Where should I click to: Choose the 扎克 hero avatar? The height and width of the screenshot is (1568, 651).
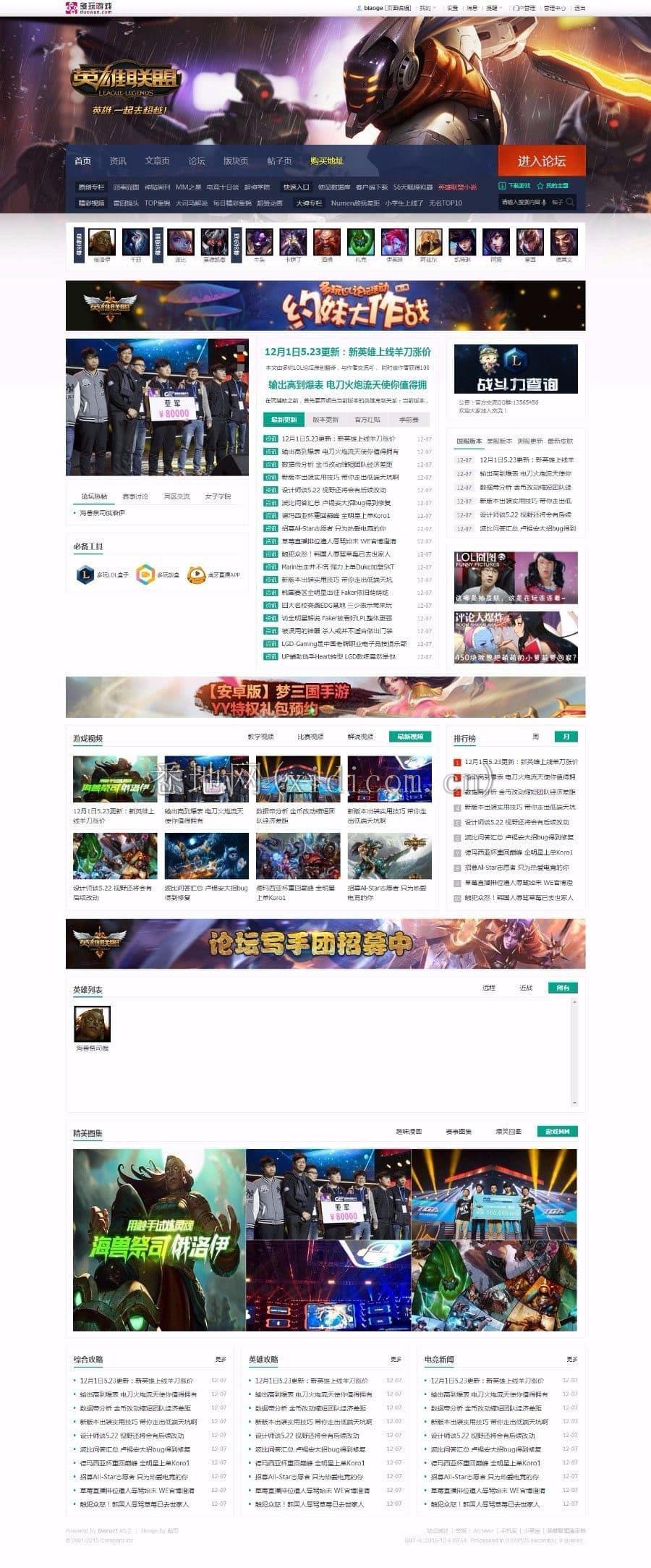(361, 242)
